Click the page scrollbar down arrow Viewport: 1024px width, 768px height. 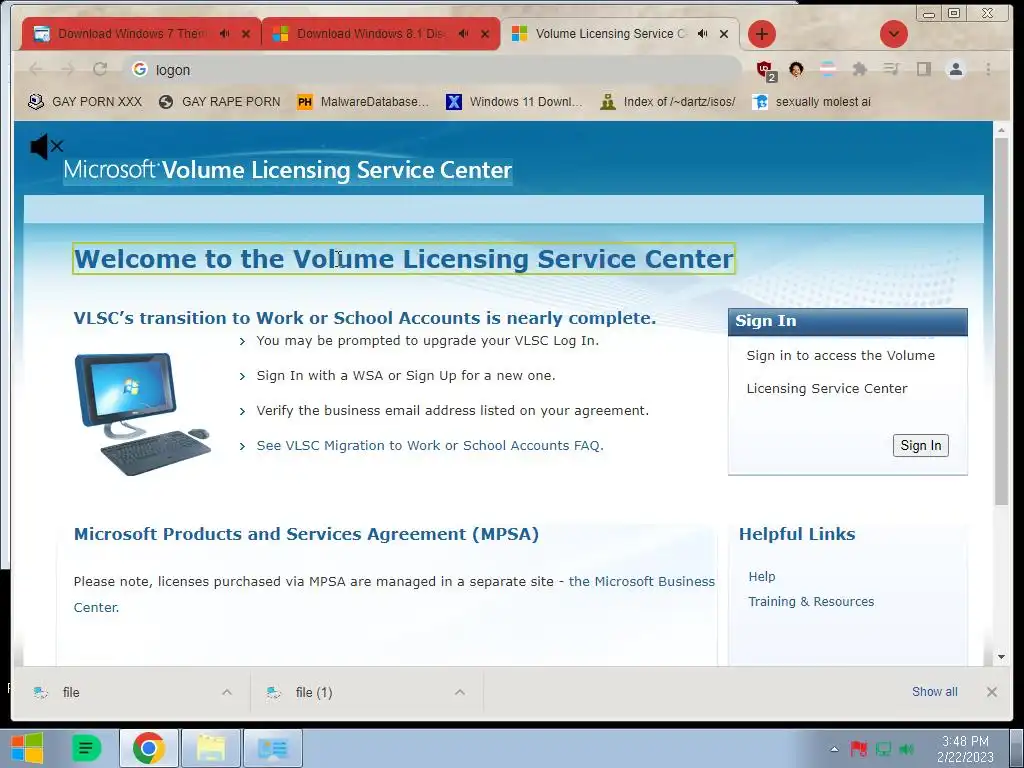point(1001,657)
